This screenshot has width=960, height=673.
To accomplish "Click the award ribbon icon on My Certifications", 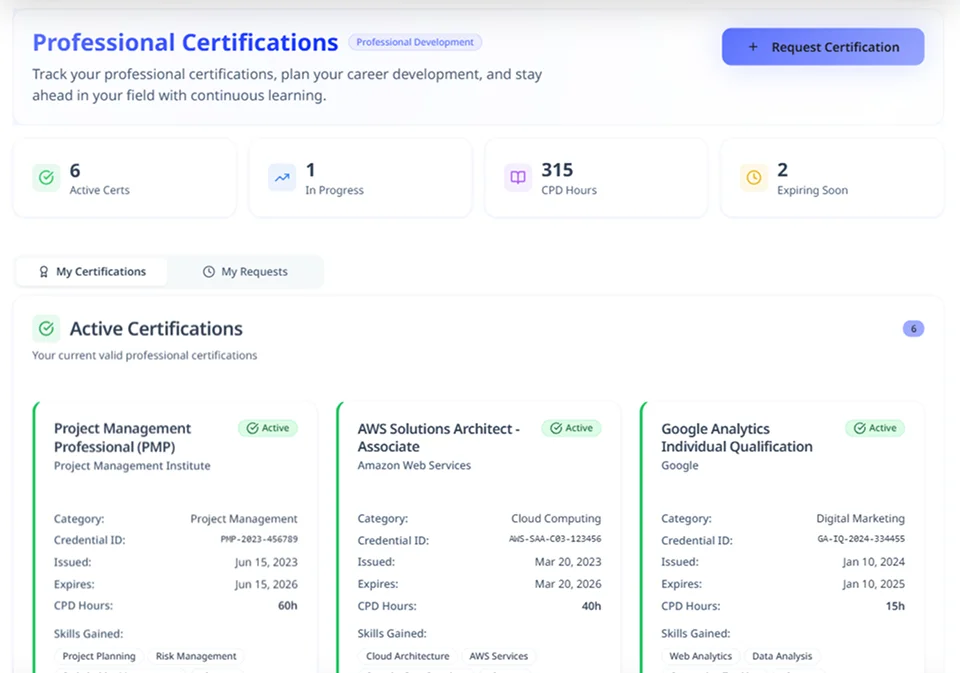I will pyautogui.click(x=43, y=271).
